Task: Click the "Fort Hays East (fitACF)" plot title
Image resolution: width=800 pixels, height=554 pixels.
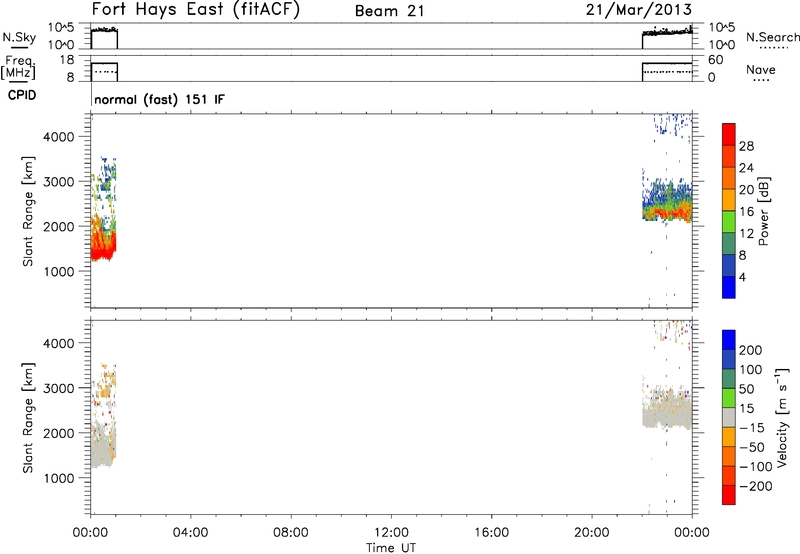Action: pyautogui.click(x=195, y=9)
